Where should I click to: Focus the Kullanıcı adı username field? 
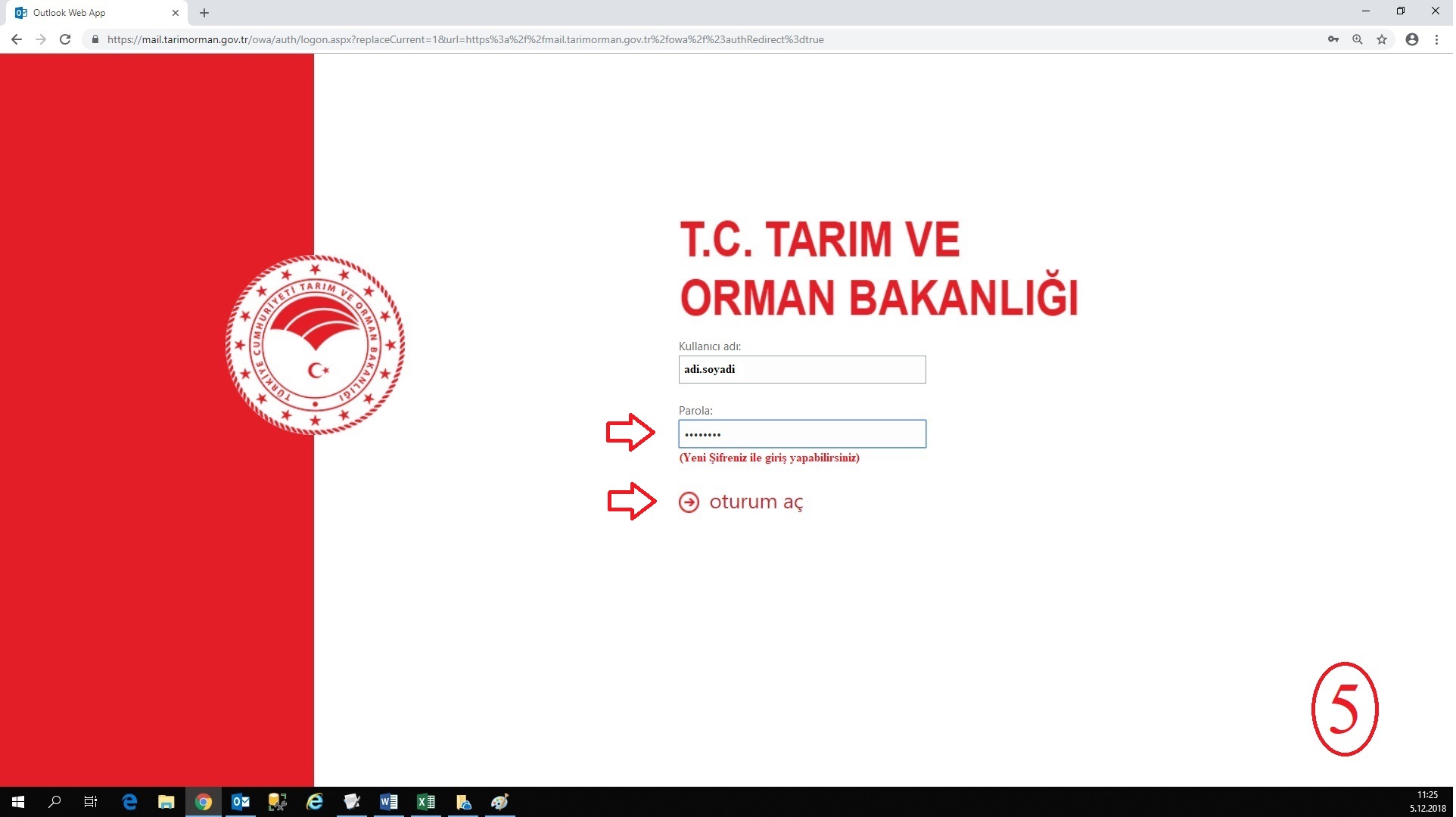[x=803, y=370]
